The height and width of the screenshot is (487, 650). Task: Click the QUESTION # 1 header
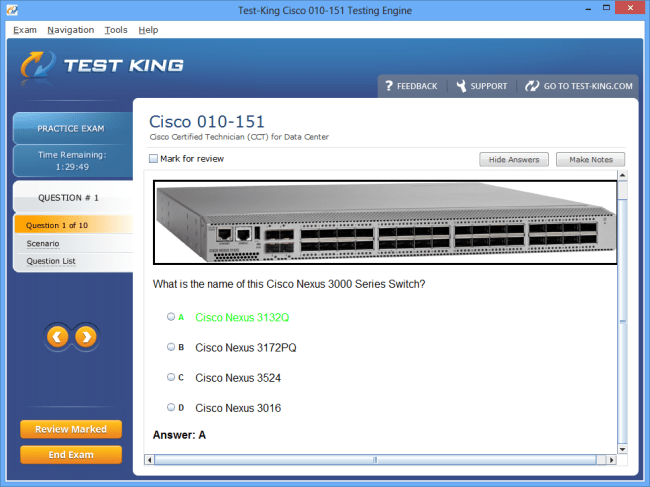coord(73,197)
